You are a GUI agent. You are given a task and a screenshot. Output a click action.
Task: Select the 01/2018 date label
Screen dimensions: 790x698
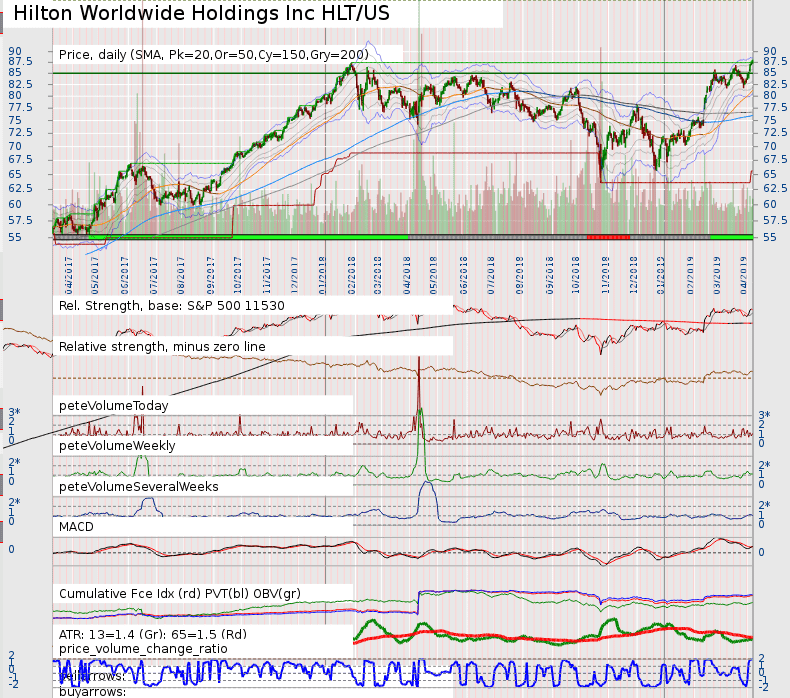tap(322, 276)
